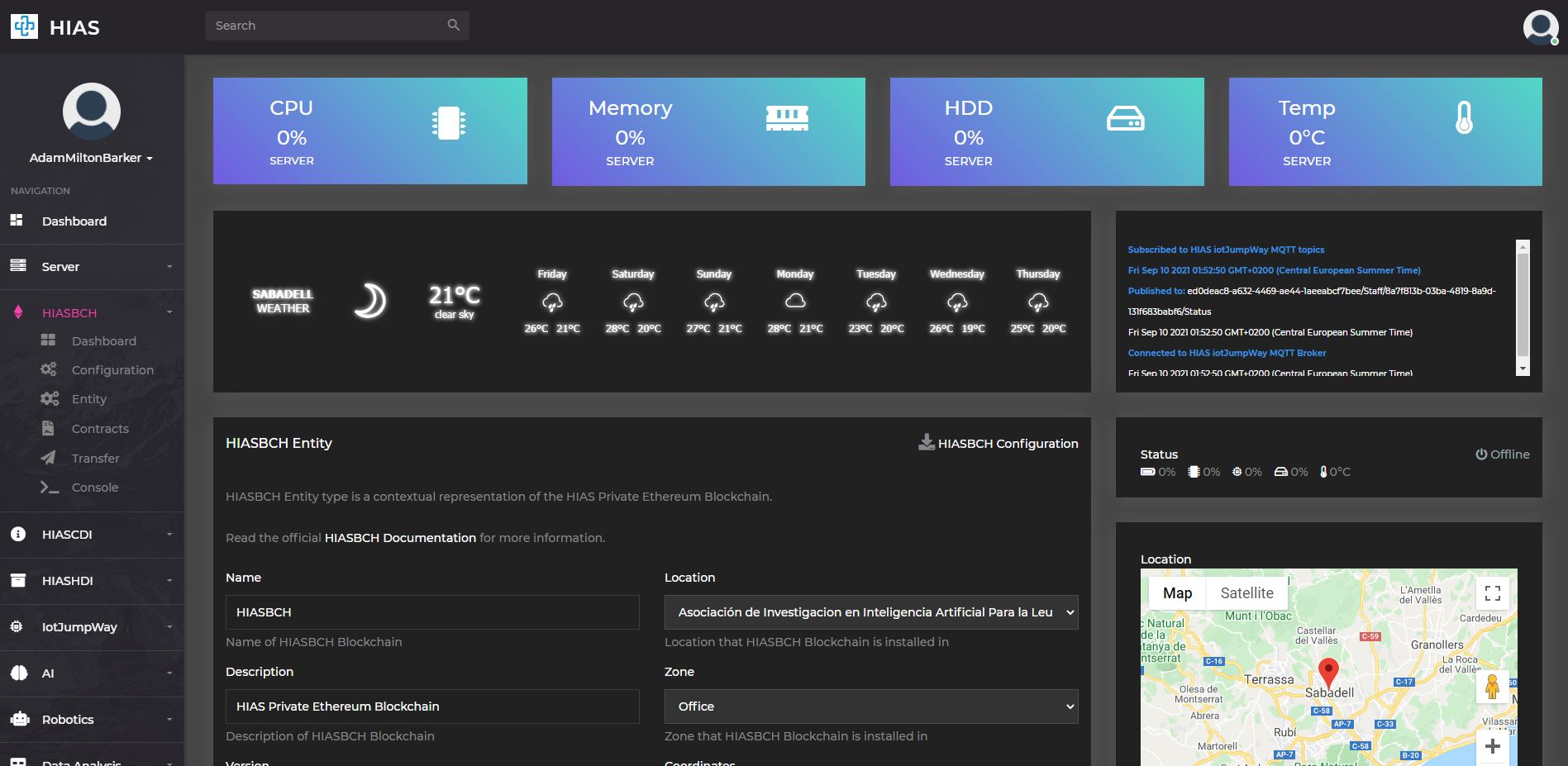Click the Offline power status icon

tap(1481, 454)
